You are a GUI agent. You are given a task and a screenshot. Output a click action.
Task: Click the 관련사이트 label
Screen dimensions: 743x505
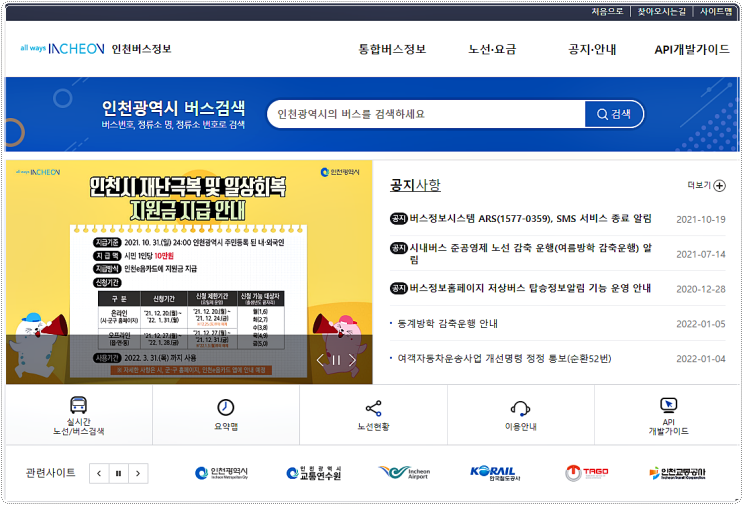[x=50, y=473]
